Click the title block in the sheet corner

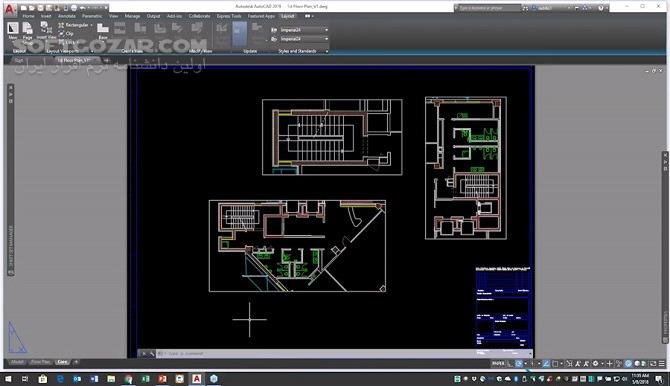[x=503, y=308]
